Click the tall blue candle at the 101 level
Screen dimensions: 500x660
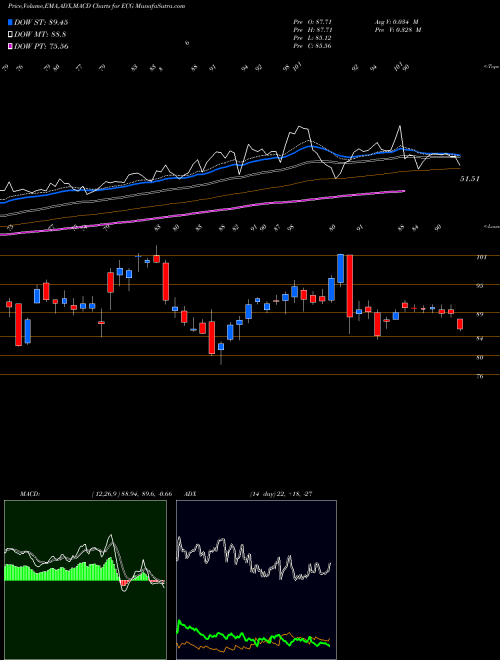[x=340, y=269]
